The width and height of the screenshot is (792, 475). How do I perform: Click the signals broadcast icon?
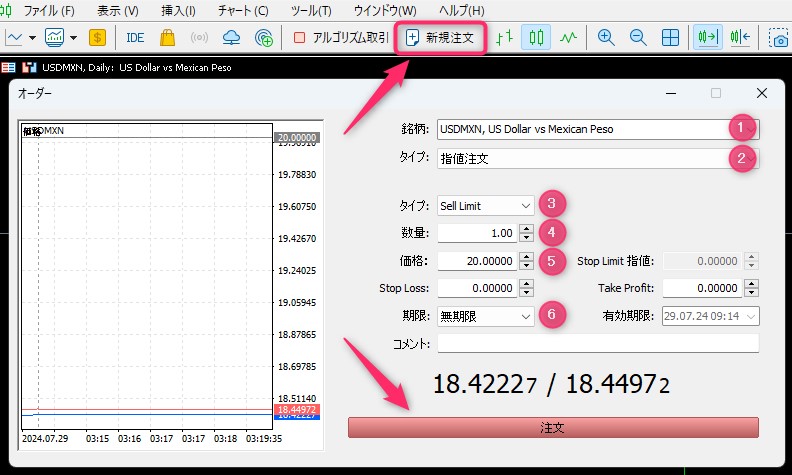pyautogui.click(x=199, y=37)
